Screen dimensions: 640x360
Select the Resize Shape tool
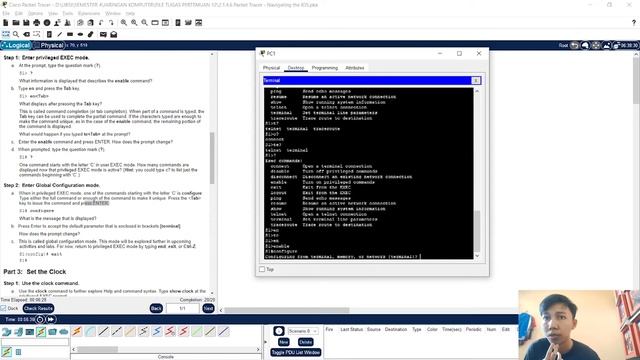(x=37, y=34)
